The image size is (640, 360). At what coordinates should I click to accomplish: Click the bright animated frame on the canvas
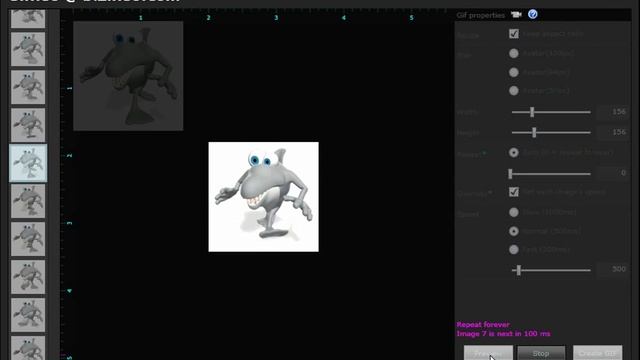(x=264, y=197)
